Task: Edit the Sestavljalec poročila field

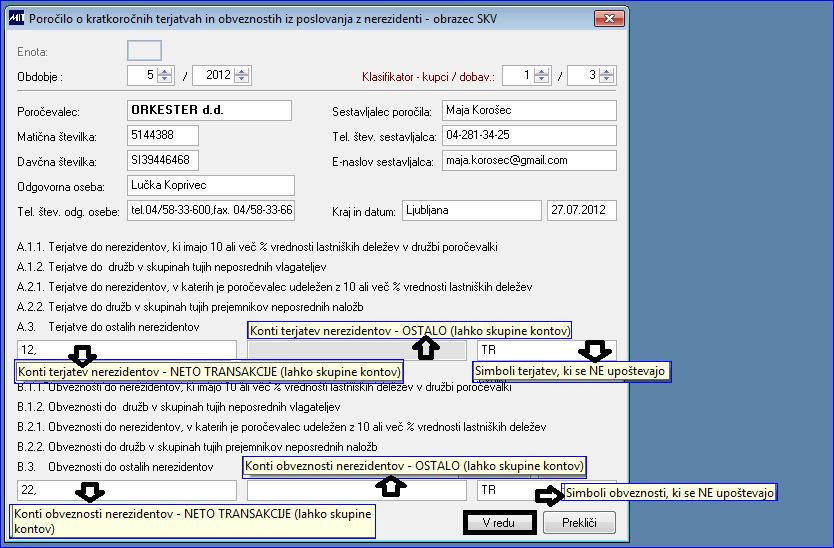Action: [x=529, y=111]
